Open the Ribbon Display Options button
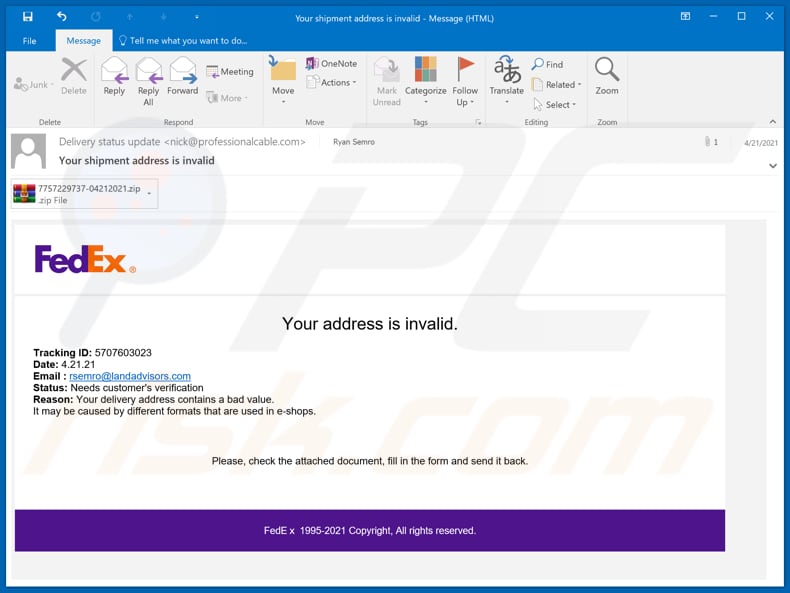This screenshot has height=593, width=790. pos(685,16)
